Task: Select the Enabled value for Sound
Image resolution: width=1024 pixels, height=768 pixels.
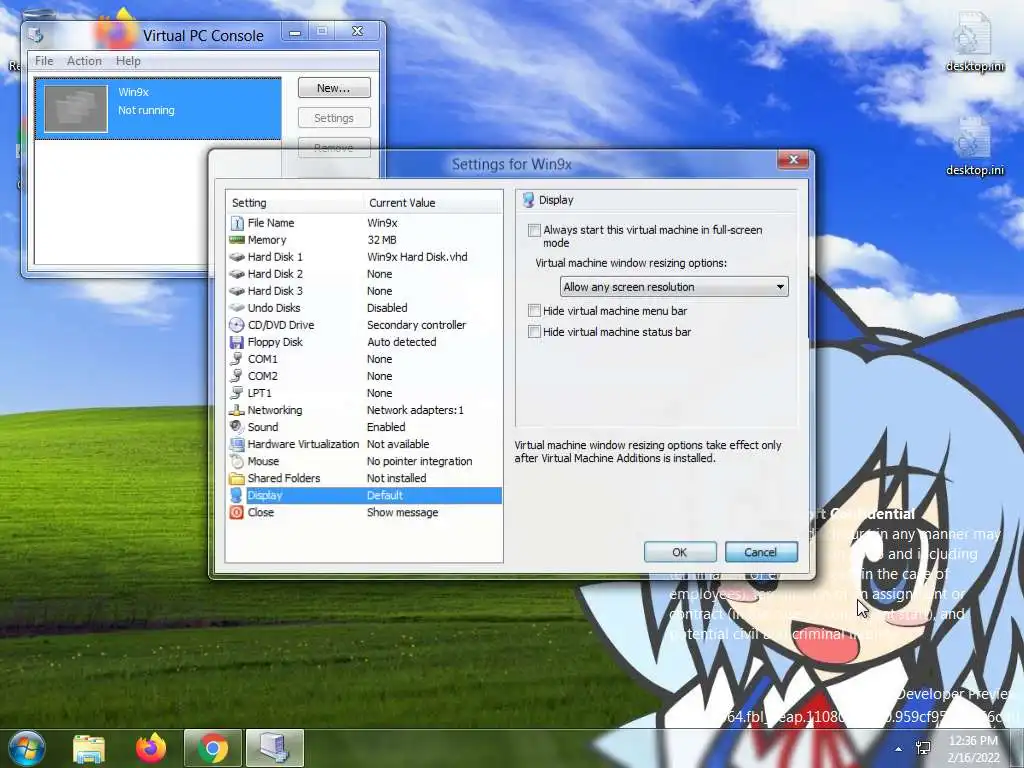Action: (386, 426)
